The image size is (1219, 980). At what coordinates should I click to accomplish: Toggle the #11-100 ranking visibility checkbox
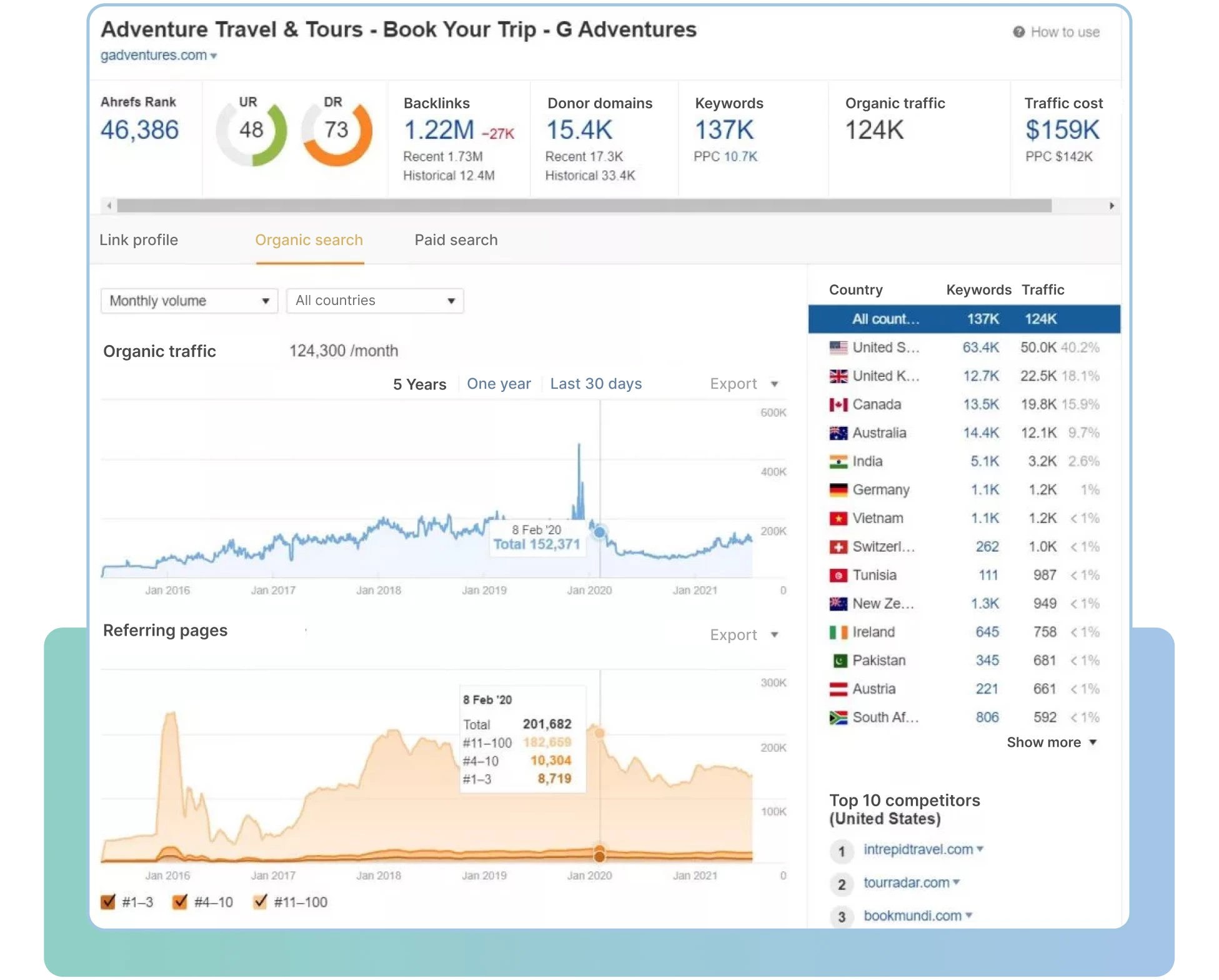[x=258, y=901]
